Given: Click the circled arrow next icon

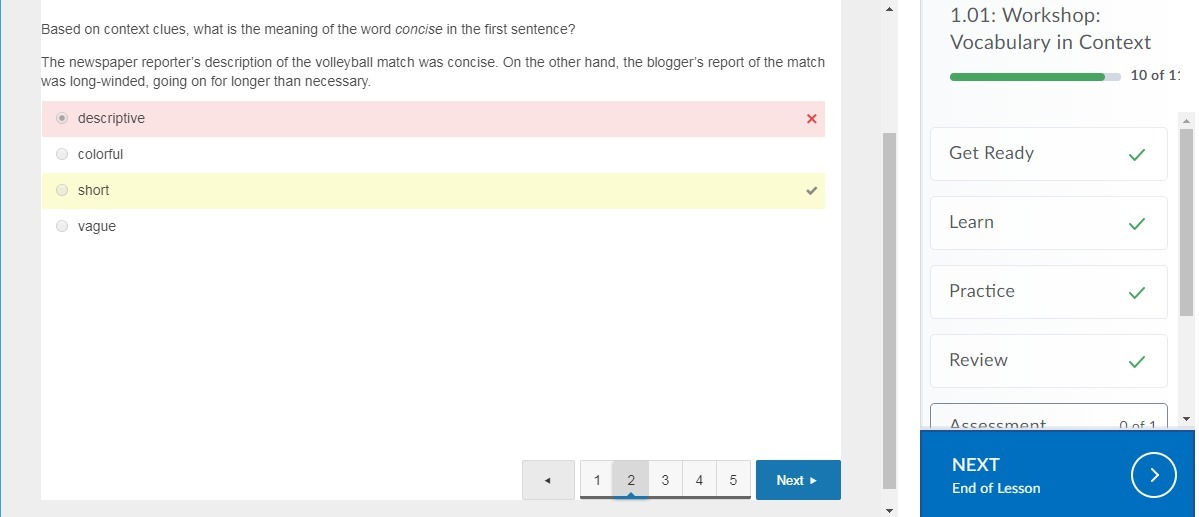Looking at the screenshot, I should 1153,475.
